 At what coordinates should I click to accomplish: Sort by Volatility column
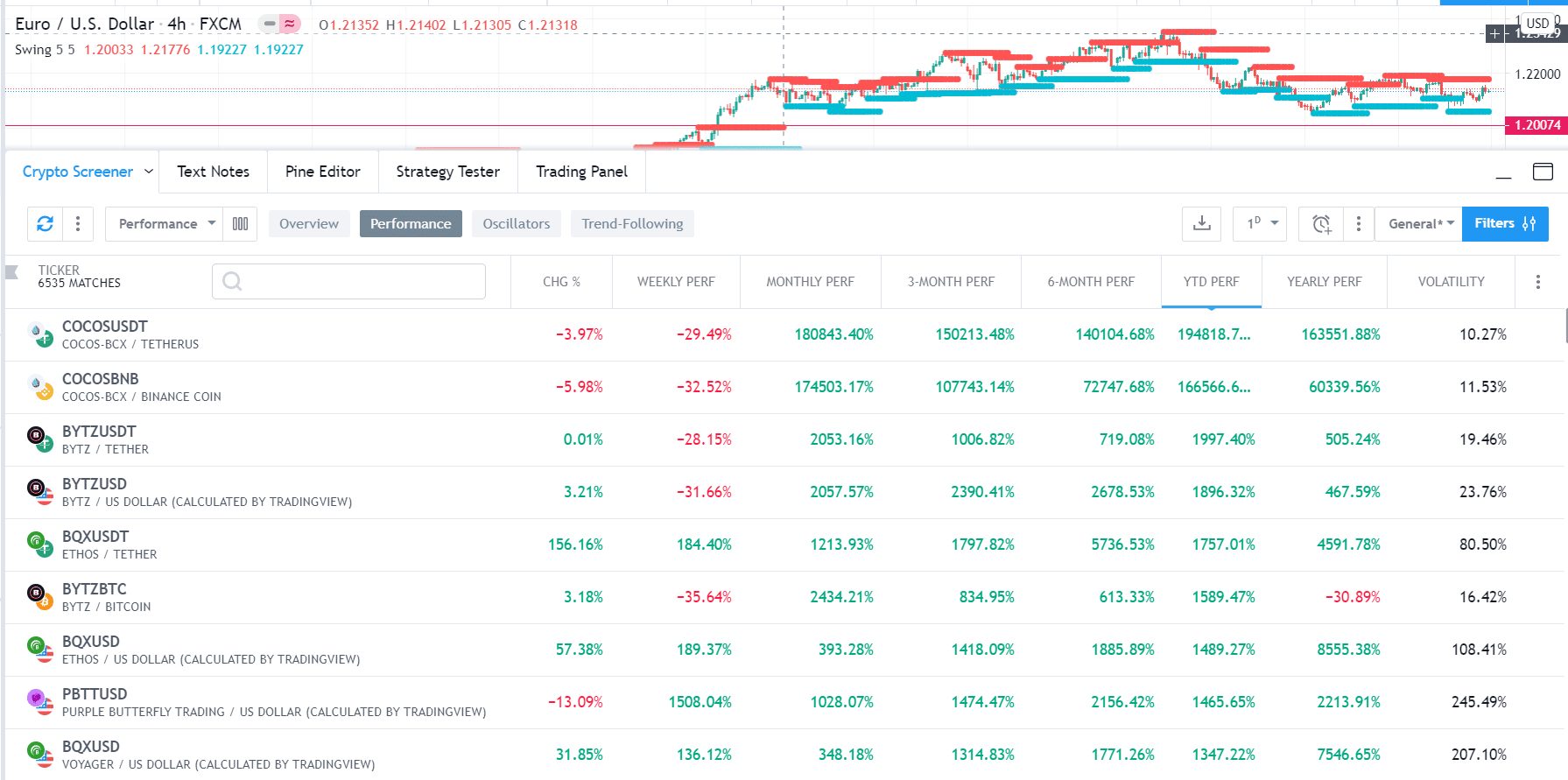pos(1452,282)
